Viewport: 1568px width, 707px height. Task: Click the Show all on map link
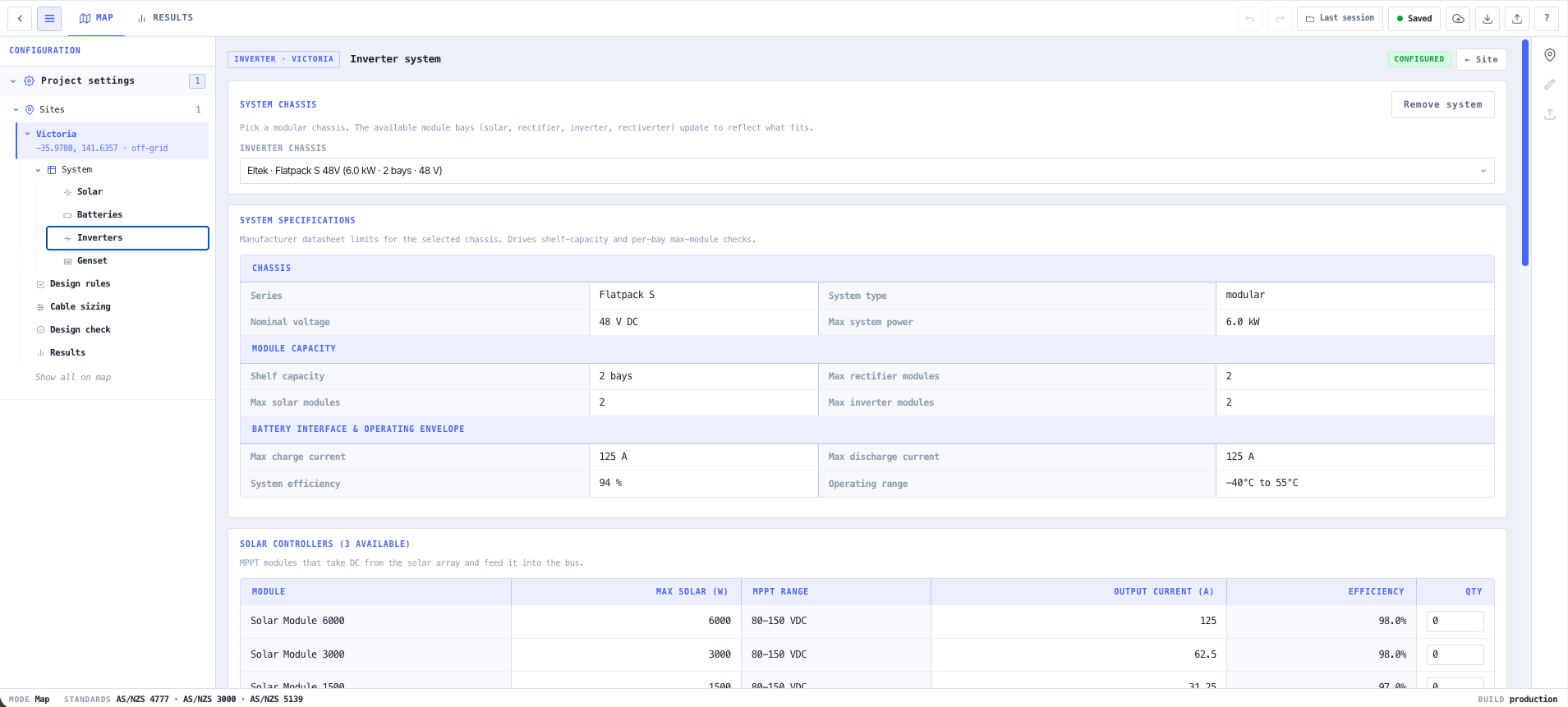click(x=73, y=378)
